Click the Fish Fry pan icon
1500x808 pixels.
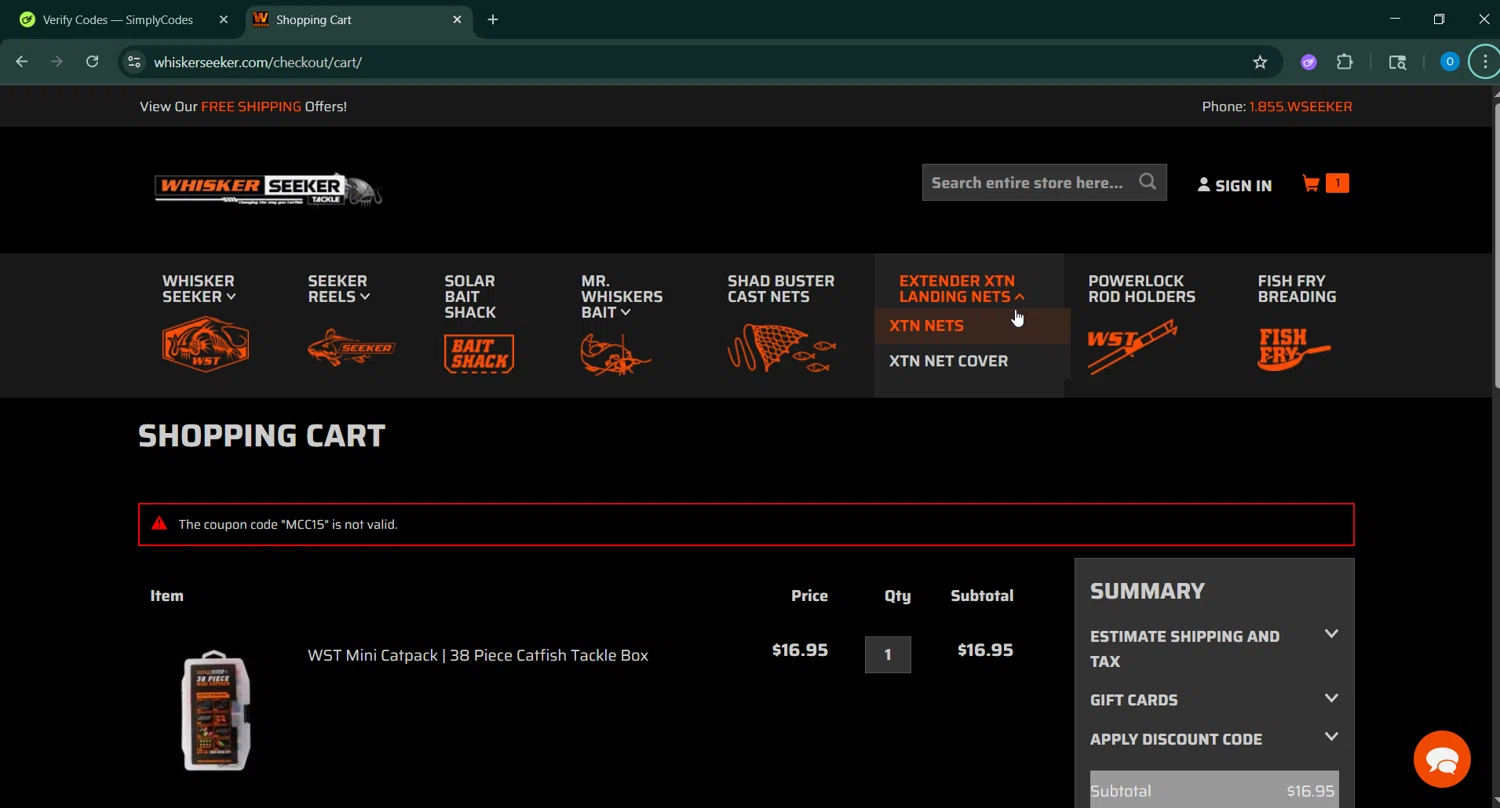pos(1294,349)
